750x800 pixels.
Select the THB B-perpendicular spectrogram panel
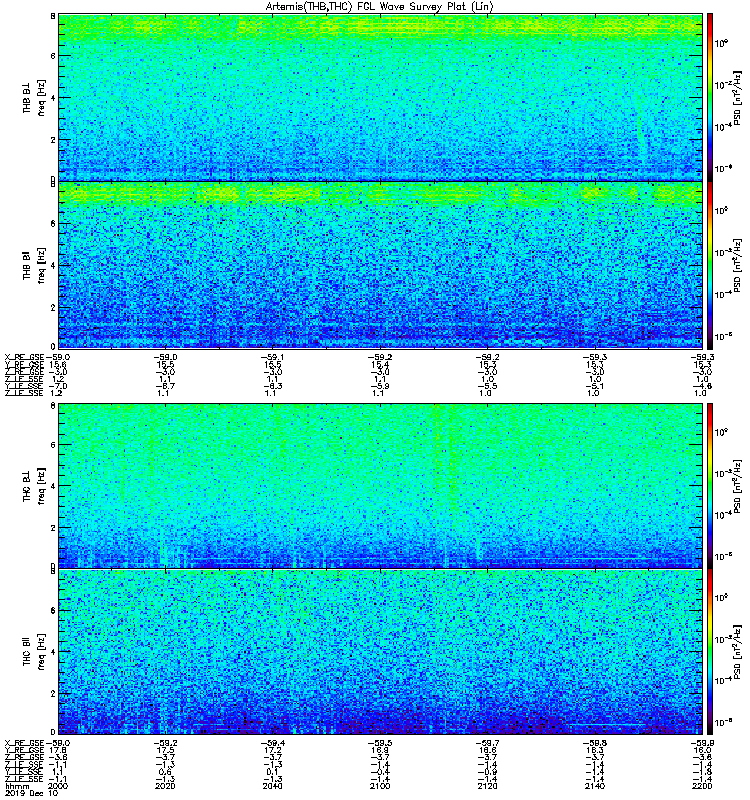point(380,97)
